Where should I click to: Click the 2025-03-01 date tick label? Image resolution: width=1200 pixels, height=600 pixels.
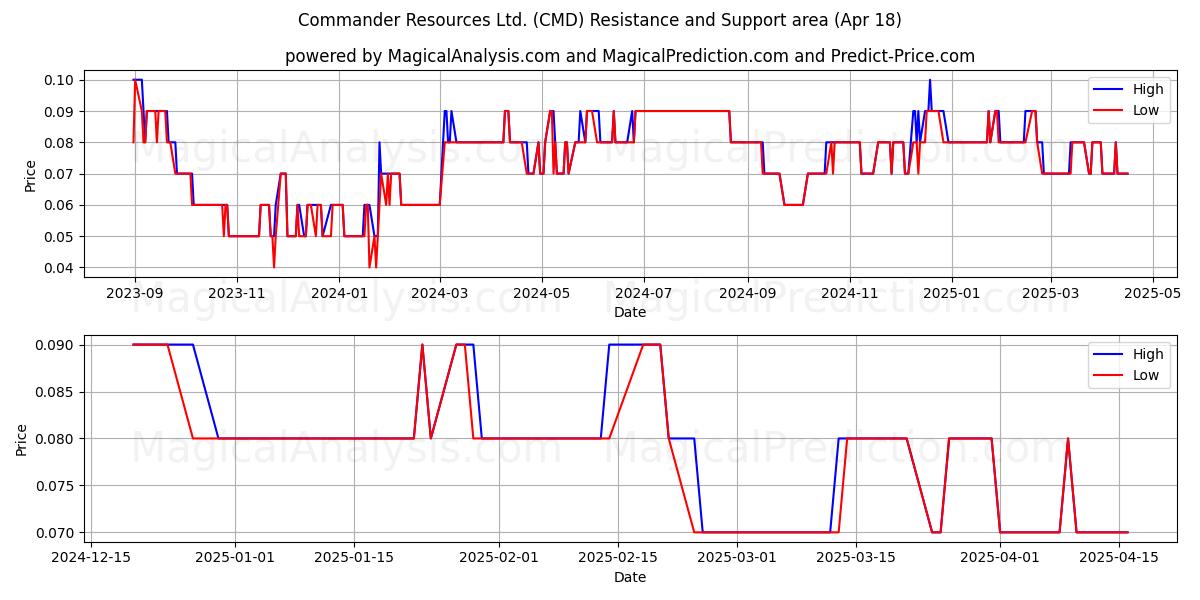736,558
